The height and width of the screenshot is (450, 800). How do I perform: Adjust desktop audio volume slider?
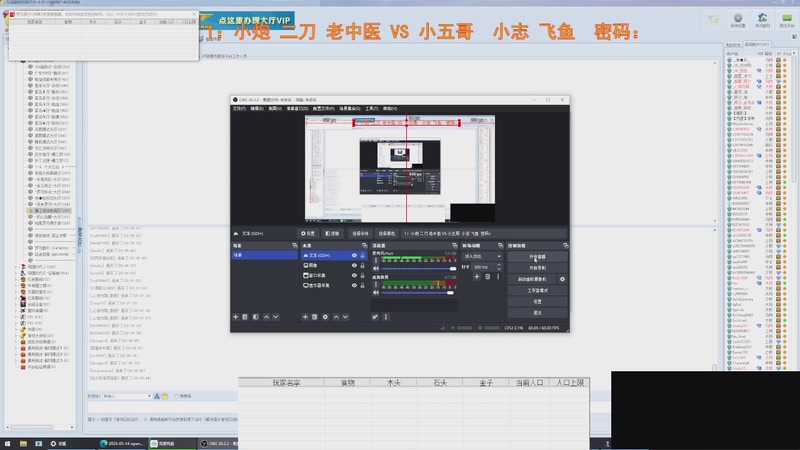[x=417, y=293]
